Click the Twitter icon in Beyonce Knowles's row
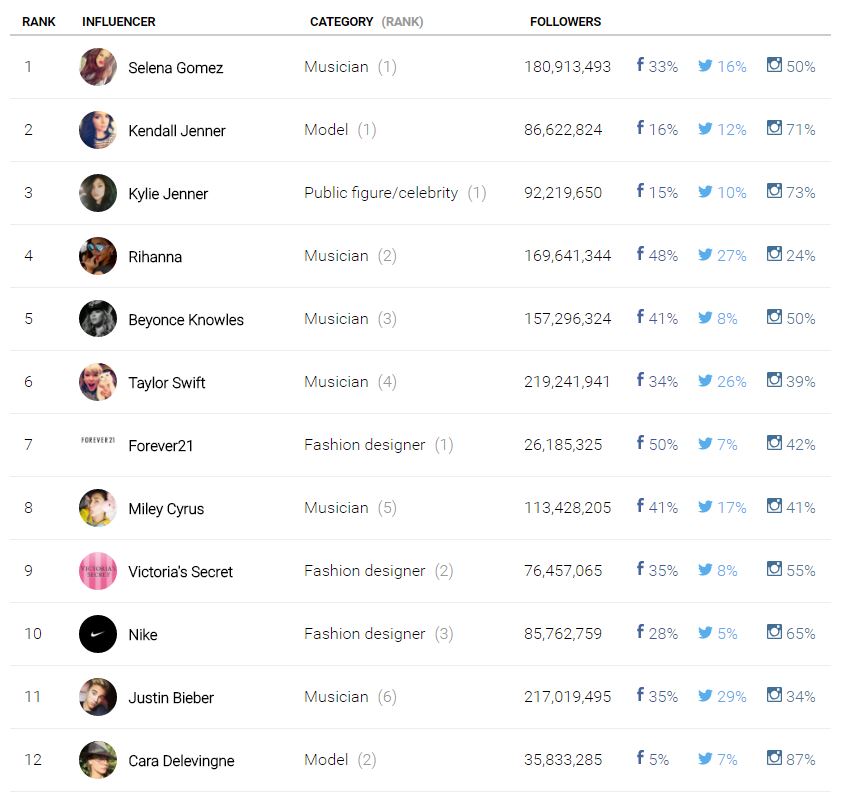Image resolution: width=855 pixels, height=792 pixels. pyautogui.click(x=706, y=318)
